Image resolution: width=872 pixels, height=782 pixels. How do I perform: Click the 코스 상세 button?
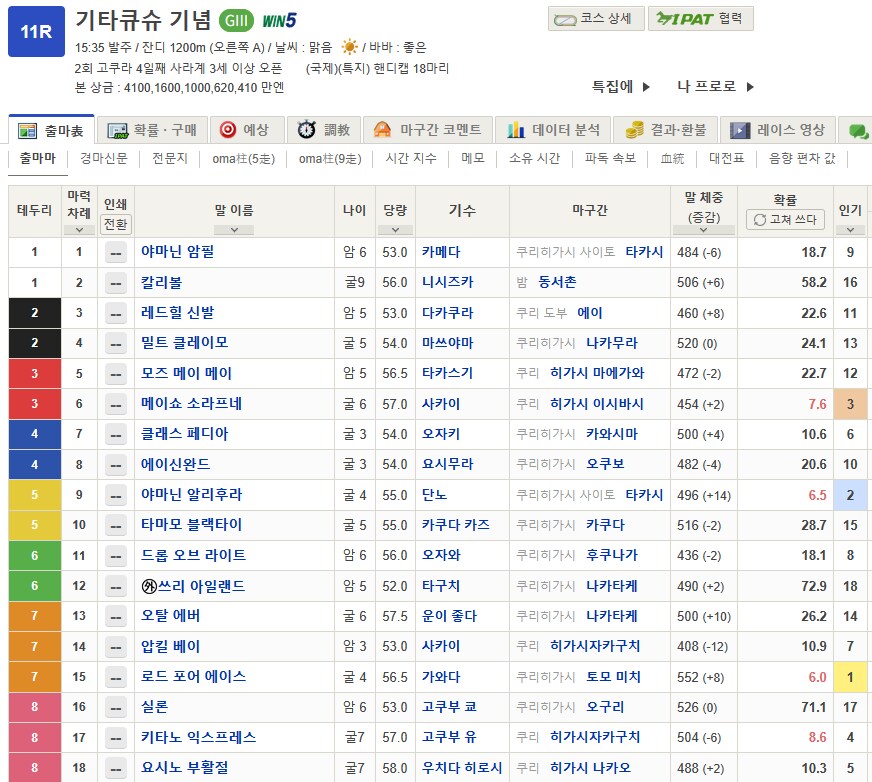click(x=596, y=19)
